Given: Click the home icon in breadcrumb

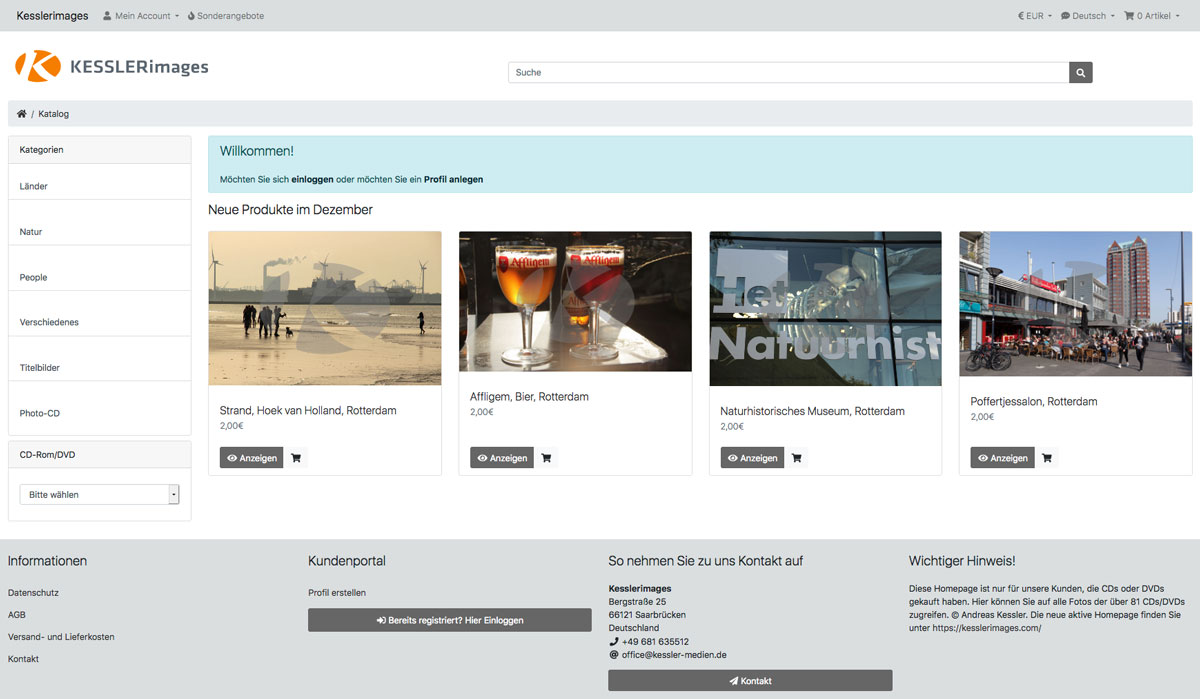Looking at the screenshot, I should pos(22,114).
